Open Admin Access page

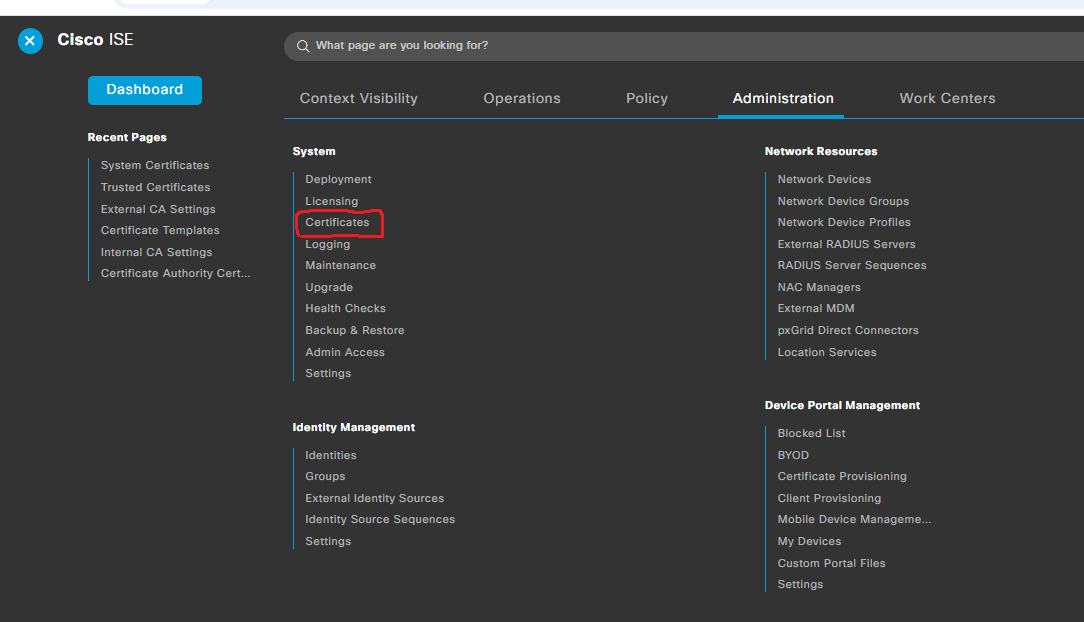(345, 352)
